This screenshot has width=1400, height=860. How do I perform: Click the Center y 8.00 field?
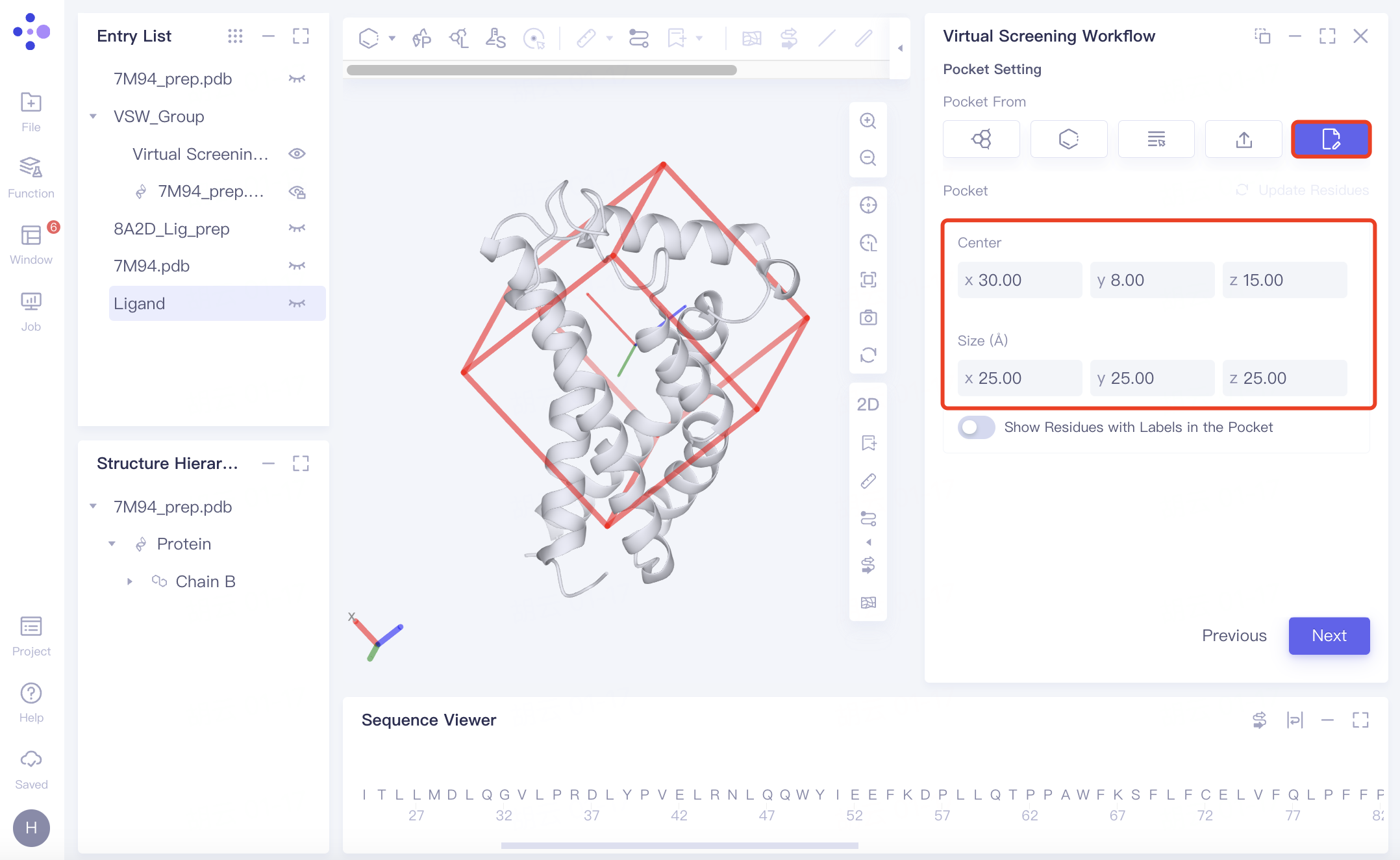[1152, 280]
